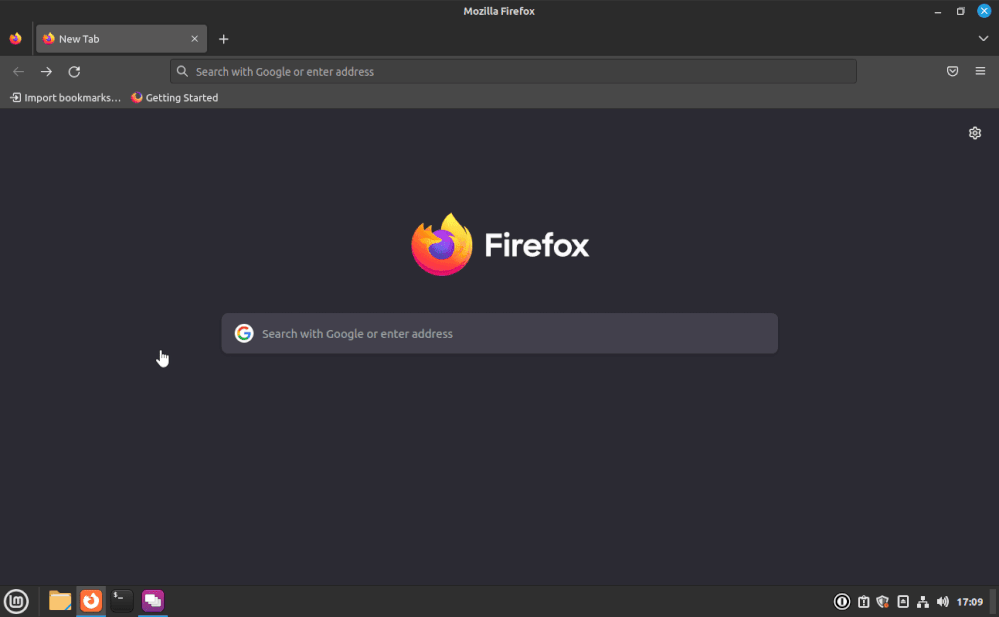Select the New Tab tab
This screenshot has height=617, width=999.
(x=110, y=39)
